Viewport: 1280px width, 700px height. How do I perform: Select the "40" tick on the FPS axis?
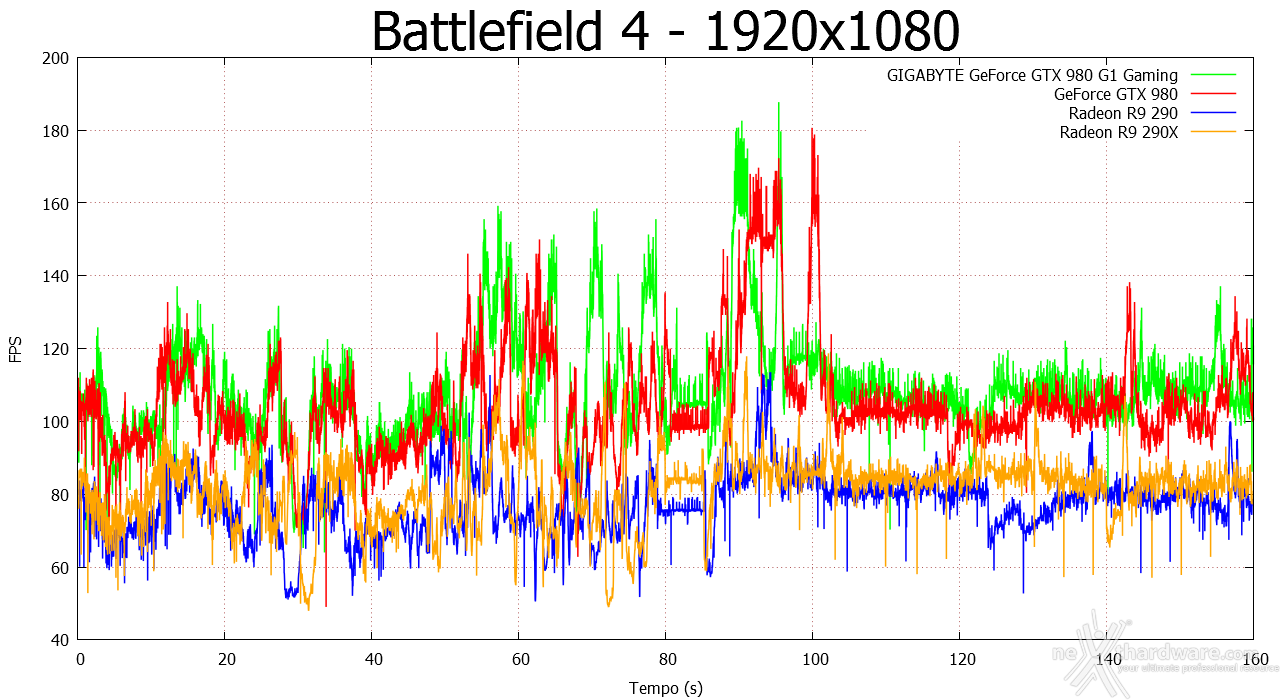pyautogui.click(x=60, y=640)
